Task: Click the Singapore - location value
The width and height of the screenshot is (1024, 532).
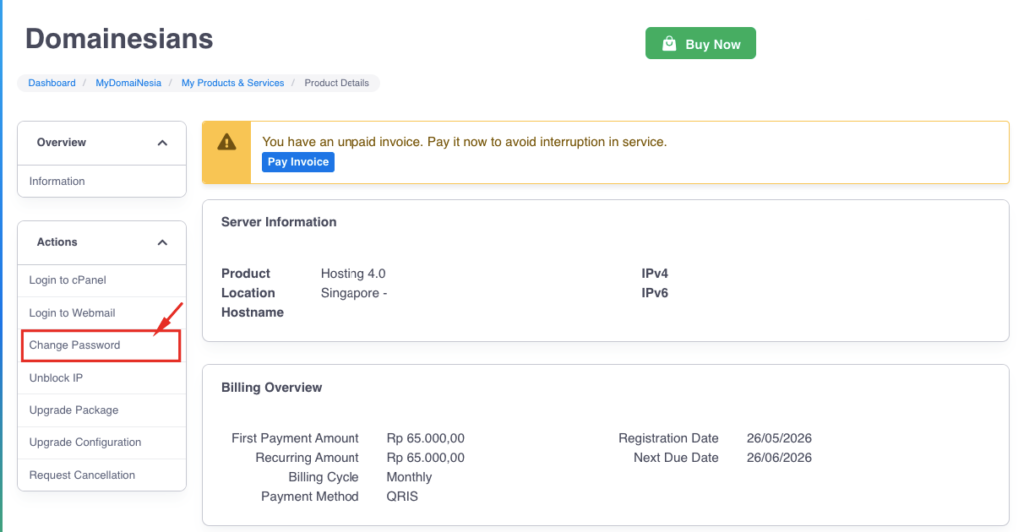Action: (354, 293)
